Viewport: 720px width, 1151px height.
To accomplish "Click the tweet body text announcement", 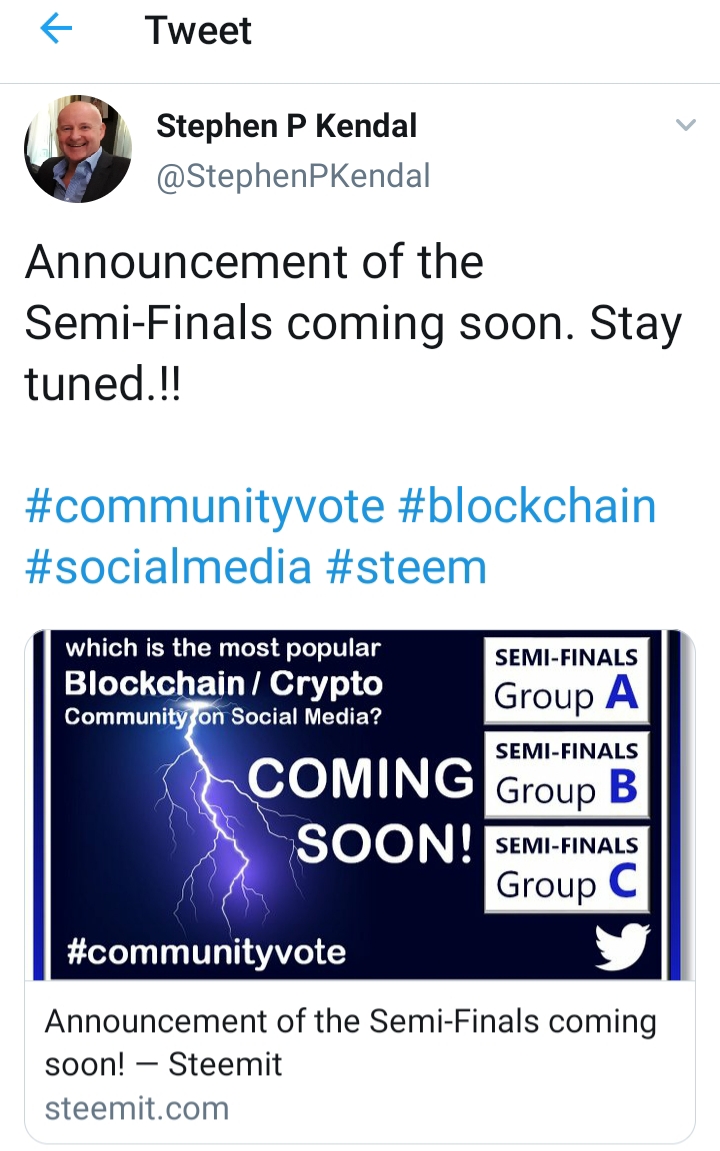I will click(x=353, y=323).
